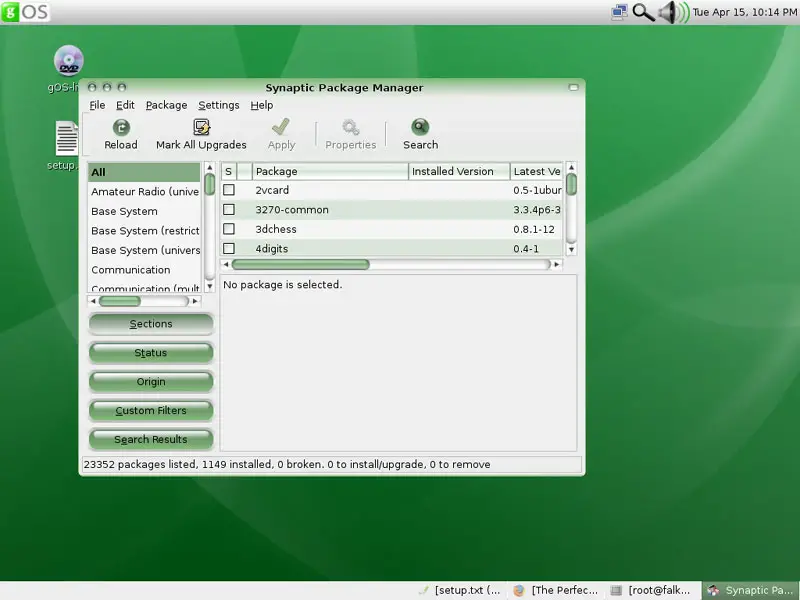Open the File menu
This screenshot has height=600, width=800.
pyautogui.click(x=97, y=105)
